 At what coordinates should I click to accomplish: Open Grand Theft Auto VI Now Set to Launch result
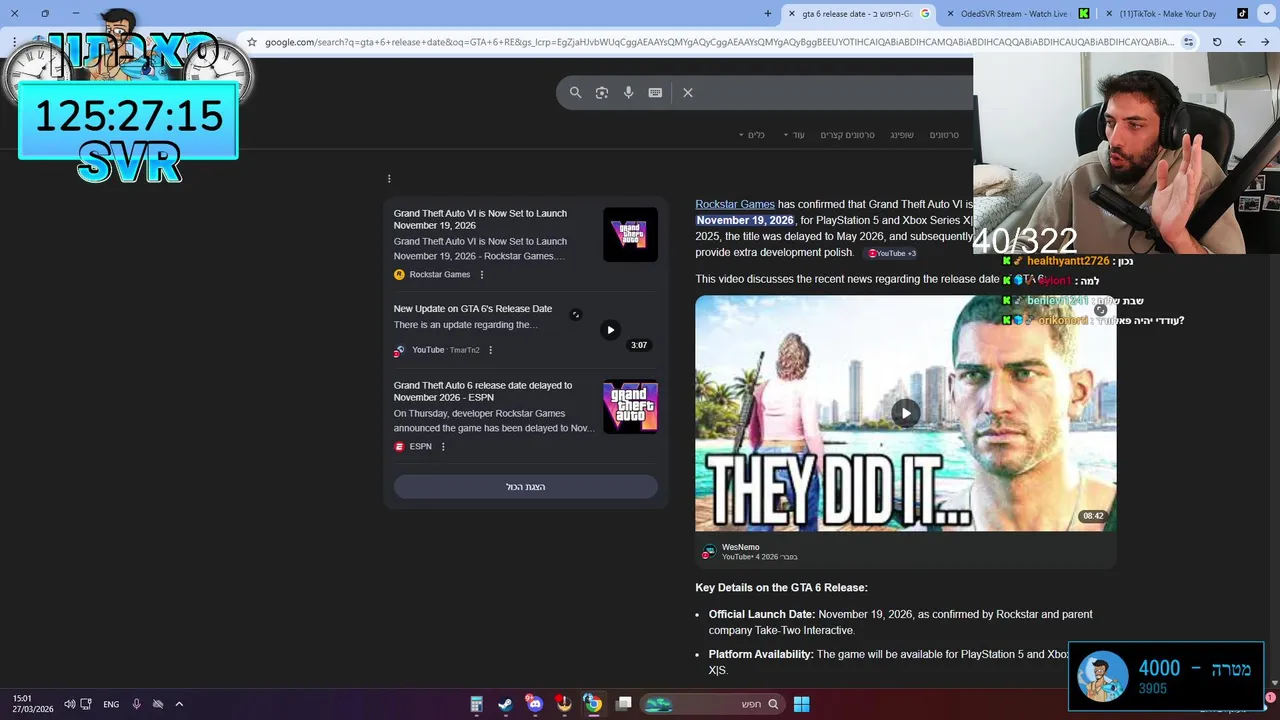[480, 219]
